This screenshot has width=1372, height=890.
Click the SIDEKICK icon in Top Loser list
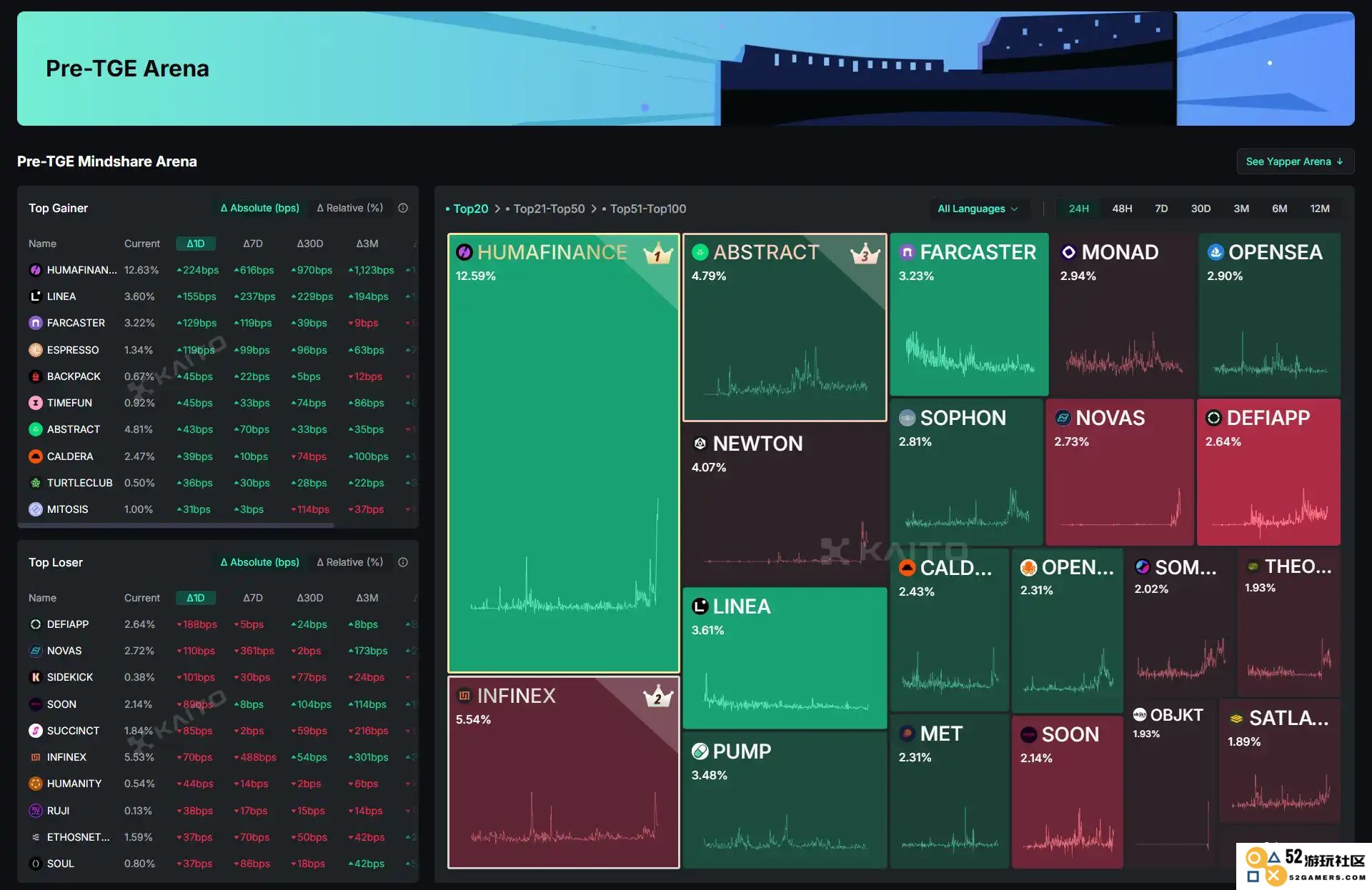(36, 677)
